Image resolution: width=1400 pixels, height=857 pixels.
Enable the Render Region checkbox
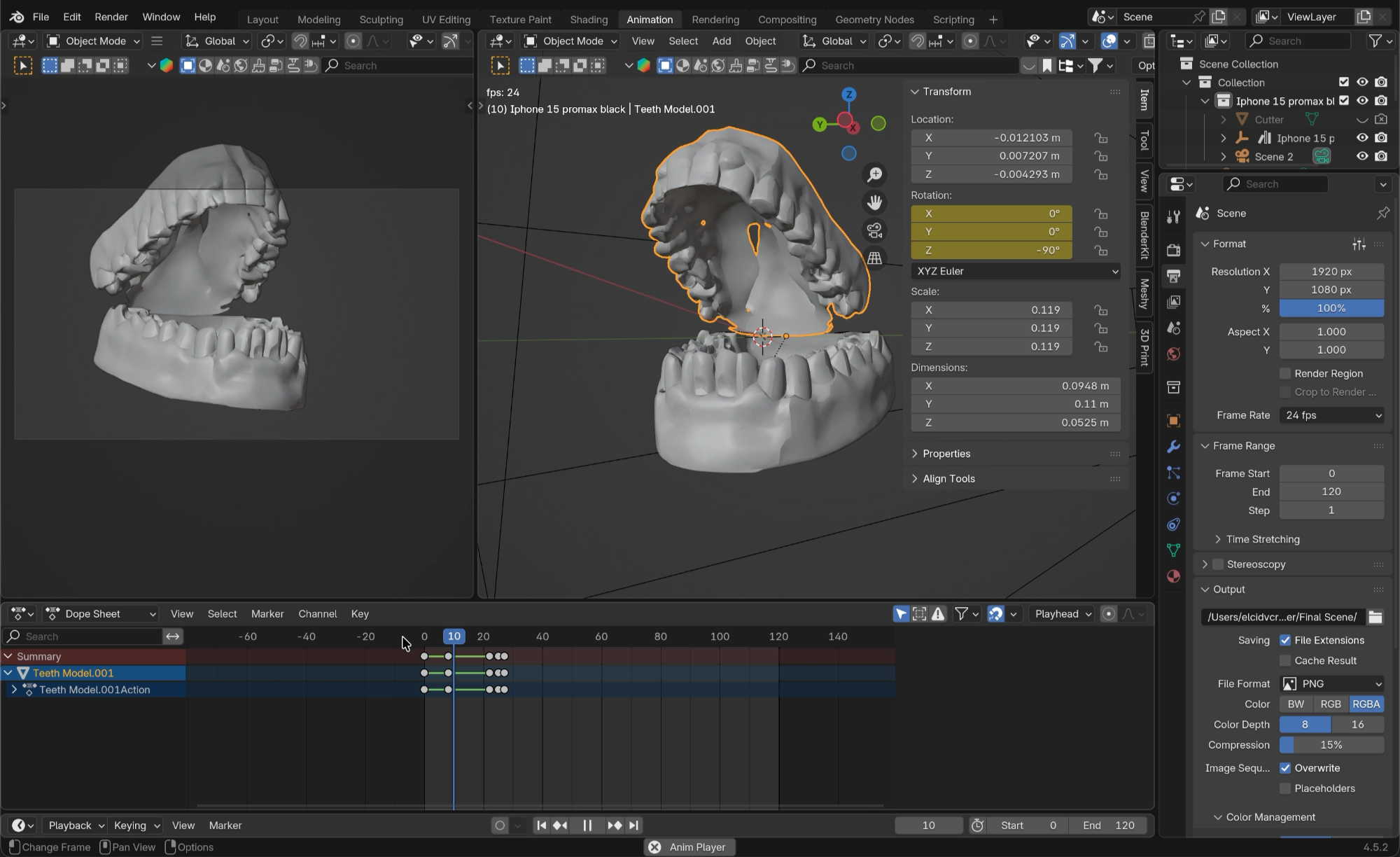[1285, 373]
